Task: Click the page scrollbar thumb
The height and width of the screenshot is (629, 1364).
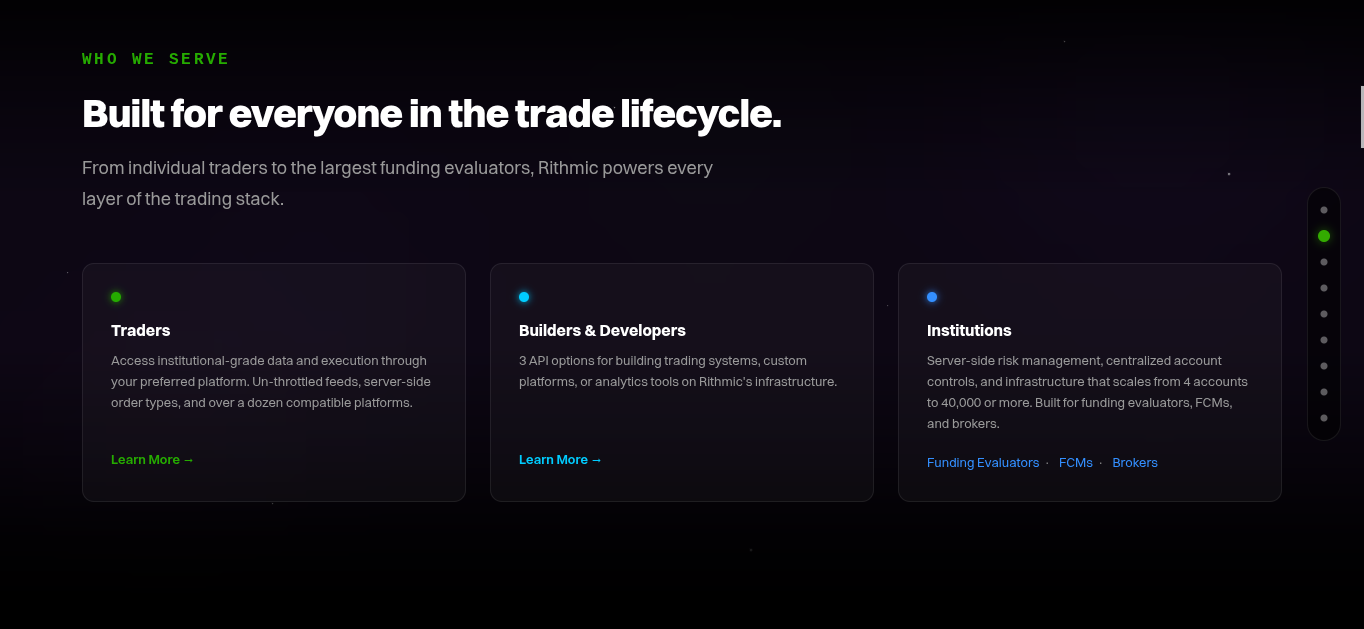Action: tap(1362, 117)
